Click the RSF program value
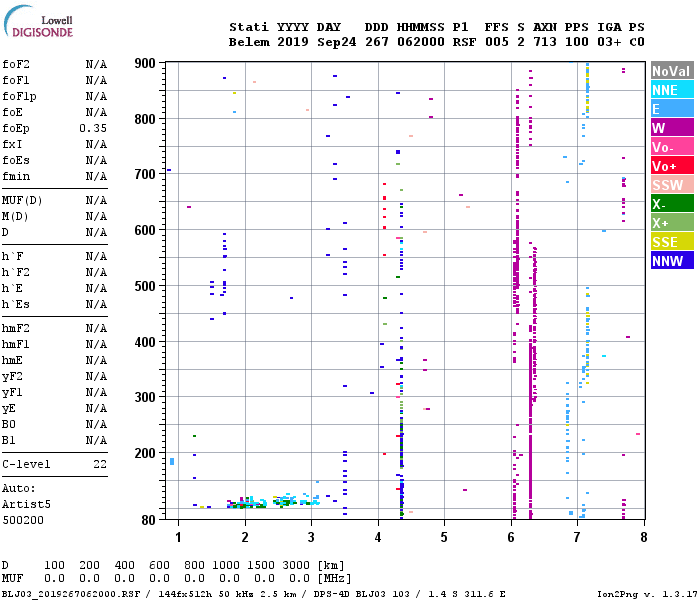Image resolution: width=700 pixels, height=600 pixels. 464,42
